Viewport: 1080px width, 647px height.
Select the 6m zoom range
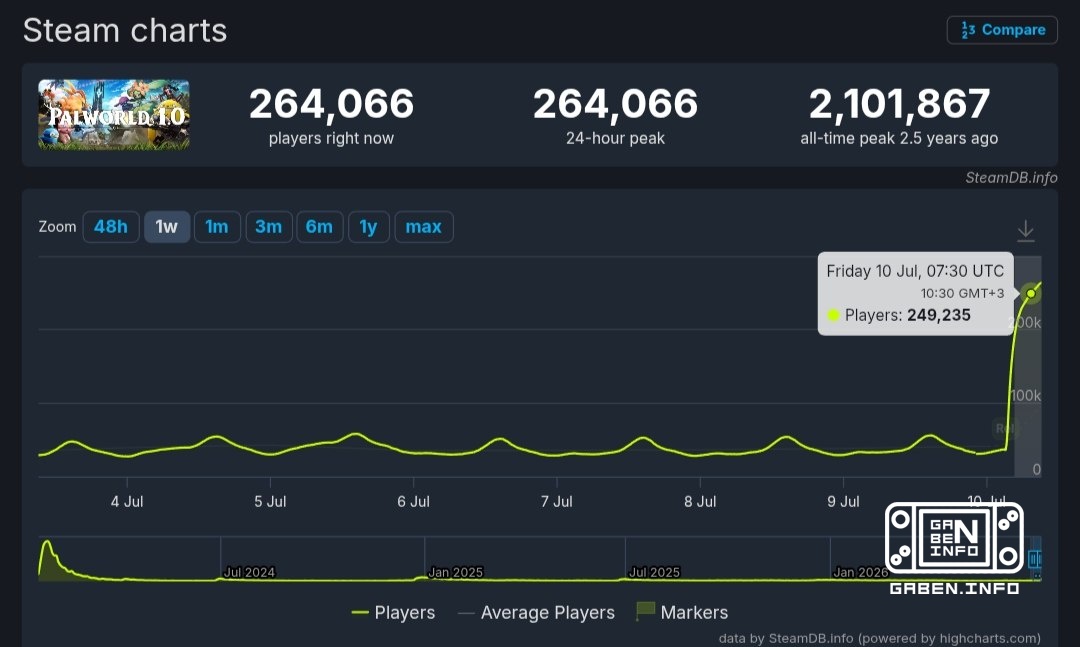pos(320,227)
